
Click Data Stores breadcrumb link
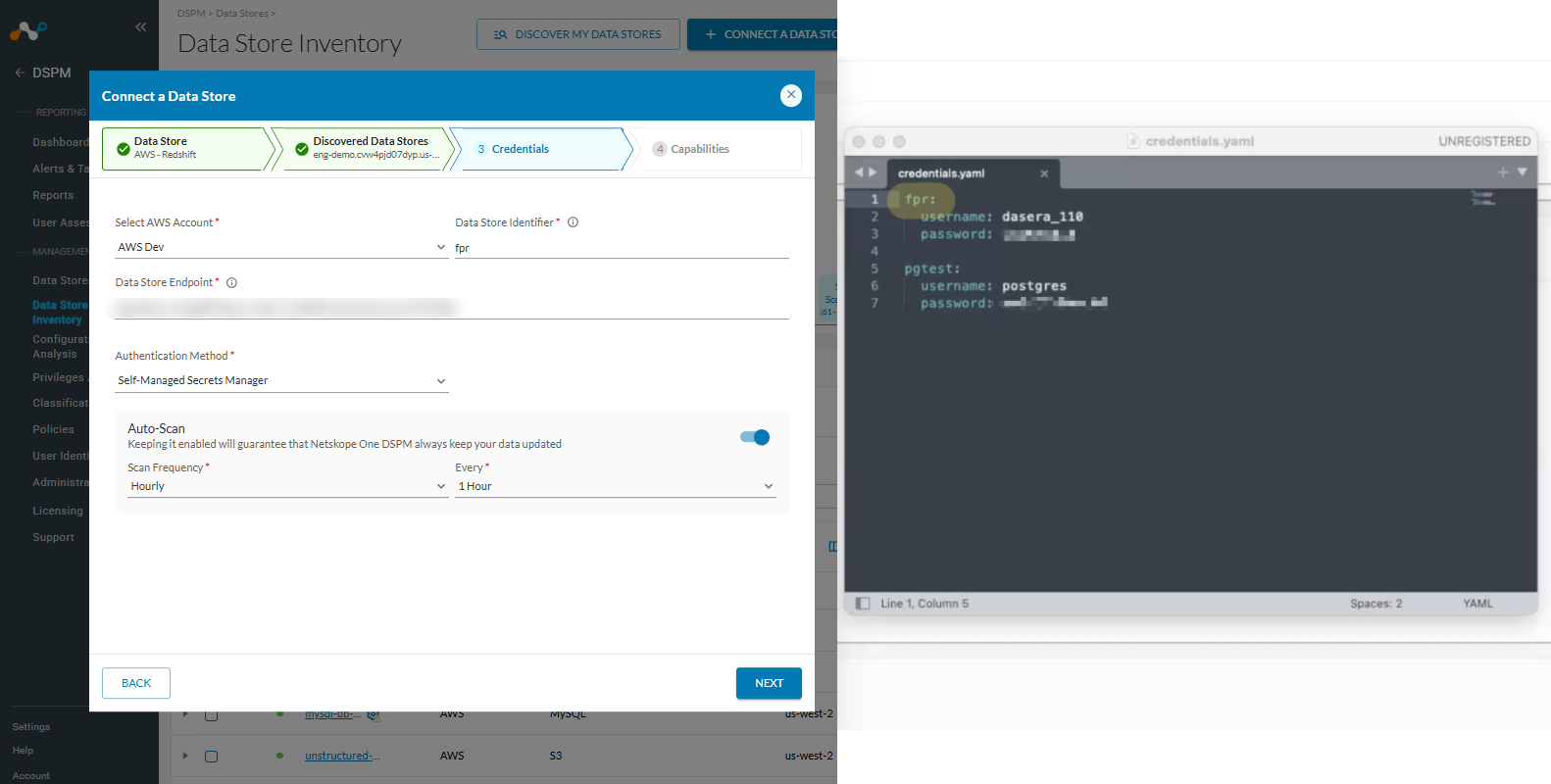(x=242, y=13)
